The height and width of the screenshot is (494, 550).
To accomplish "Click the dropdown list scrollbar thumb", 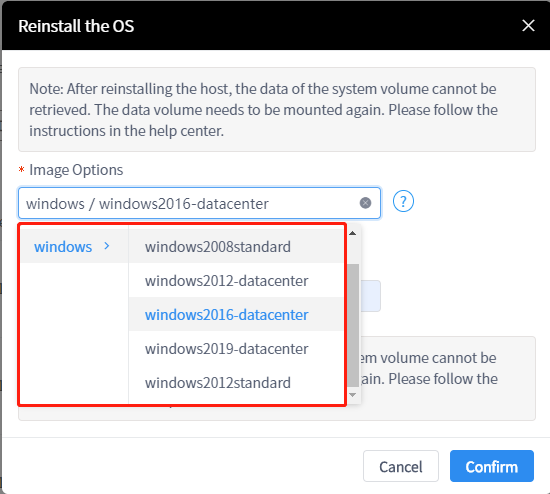I will (353, 325).
